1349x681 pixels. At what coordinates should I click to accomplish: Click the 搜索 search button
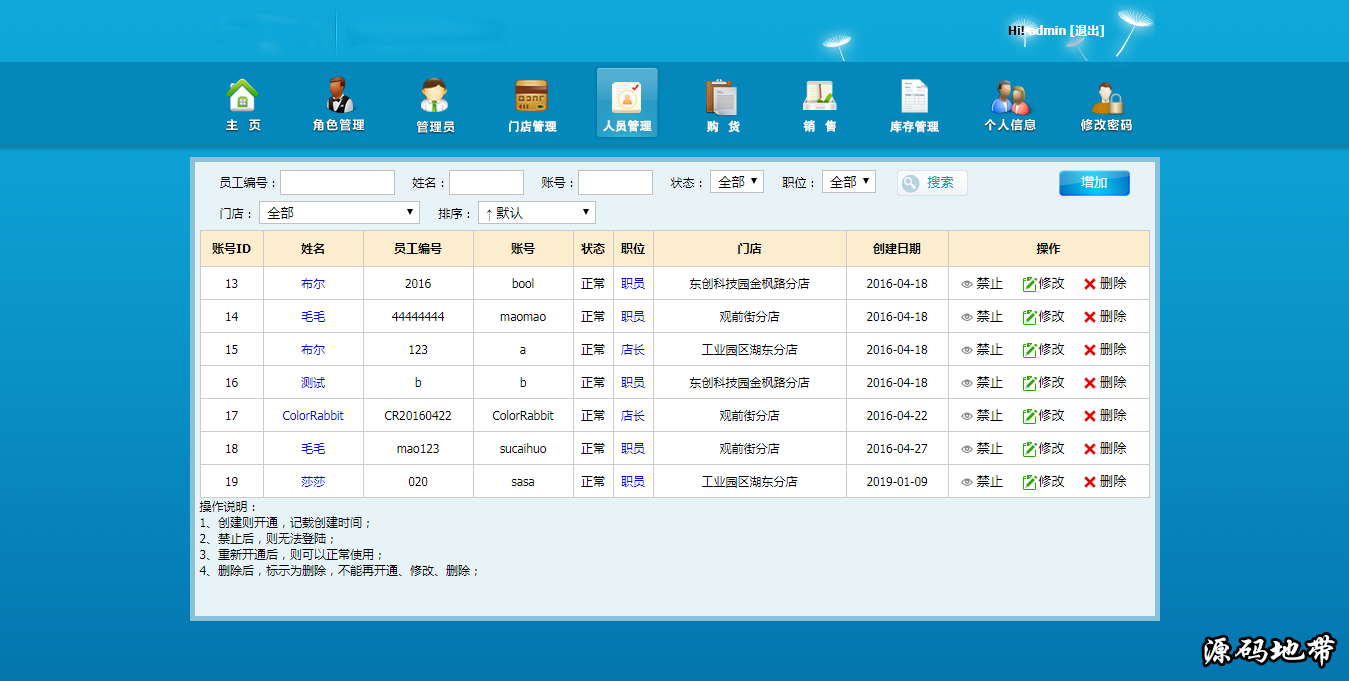coord(932,182)
